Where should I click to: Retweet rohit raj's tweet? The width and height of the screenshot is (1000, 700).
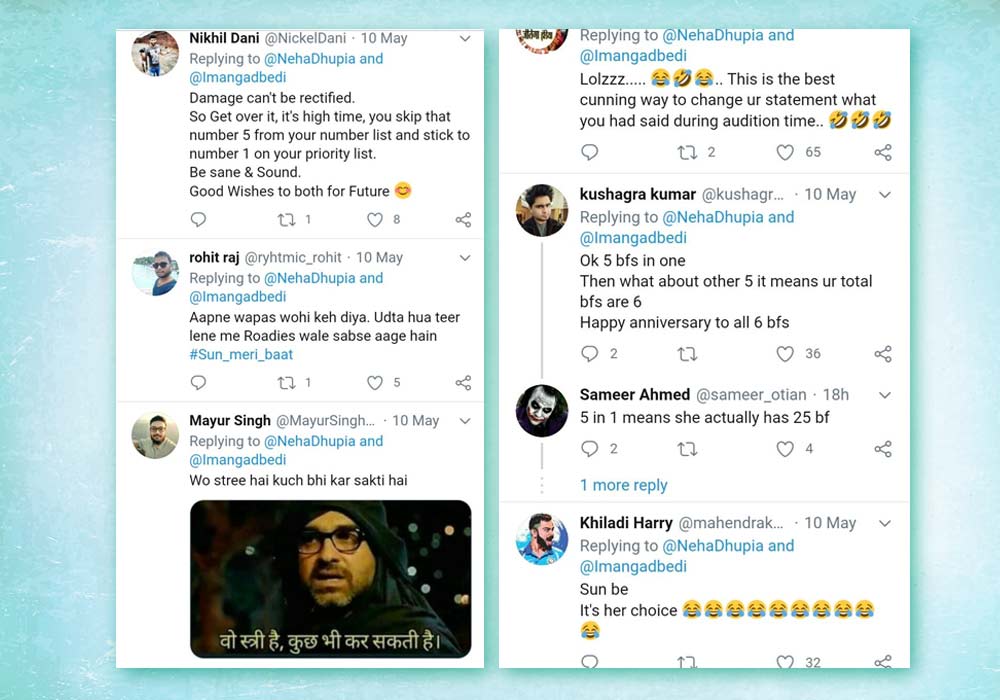click(286, 383)
